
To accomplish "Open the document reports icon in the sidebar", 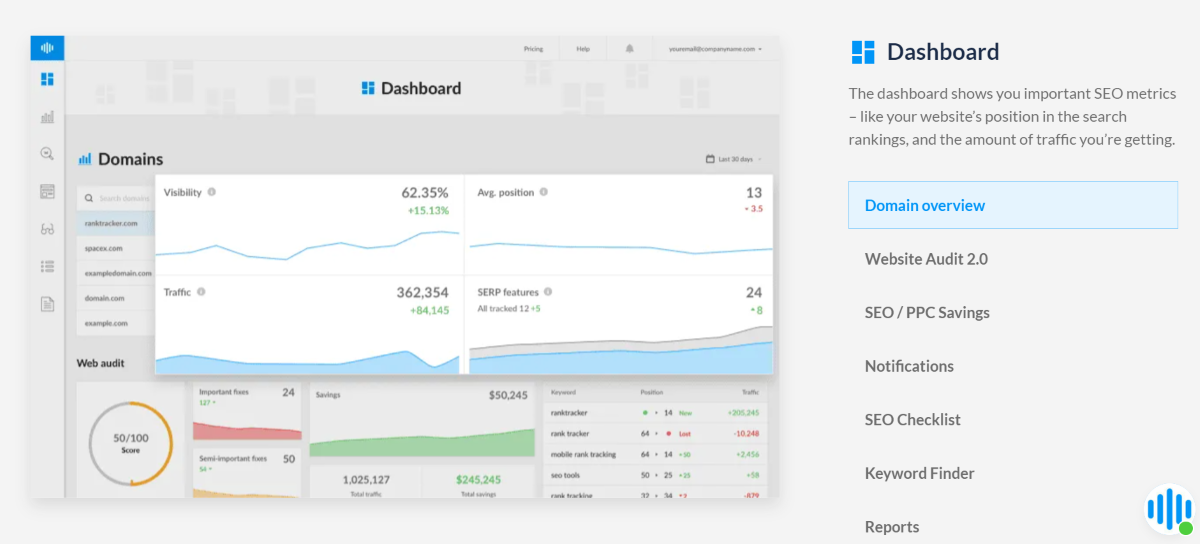I will click(x=47, y=304).
